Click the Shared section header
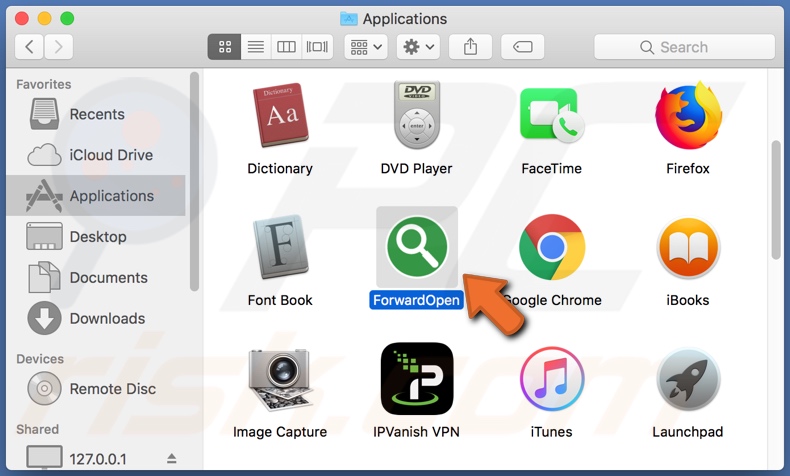This screenshot has width=790, height=476. tap(37, 429)
